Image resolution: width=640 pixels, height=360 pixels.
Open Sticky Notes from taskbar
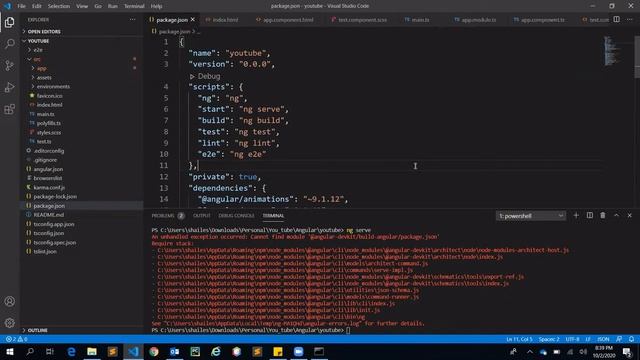click(x=278, y=351)
